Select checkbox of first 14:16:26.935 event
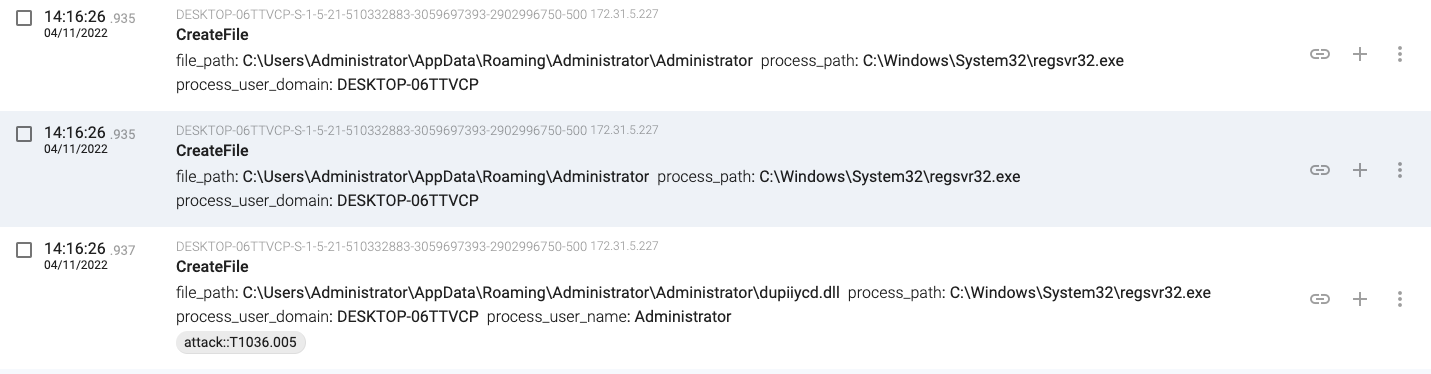The width and height of the screenshot is (1431, 374). (x=24, y=18)
